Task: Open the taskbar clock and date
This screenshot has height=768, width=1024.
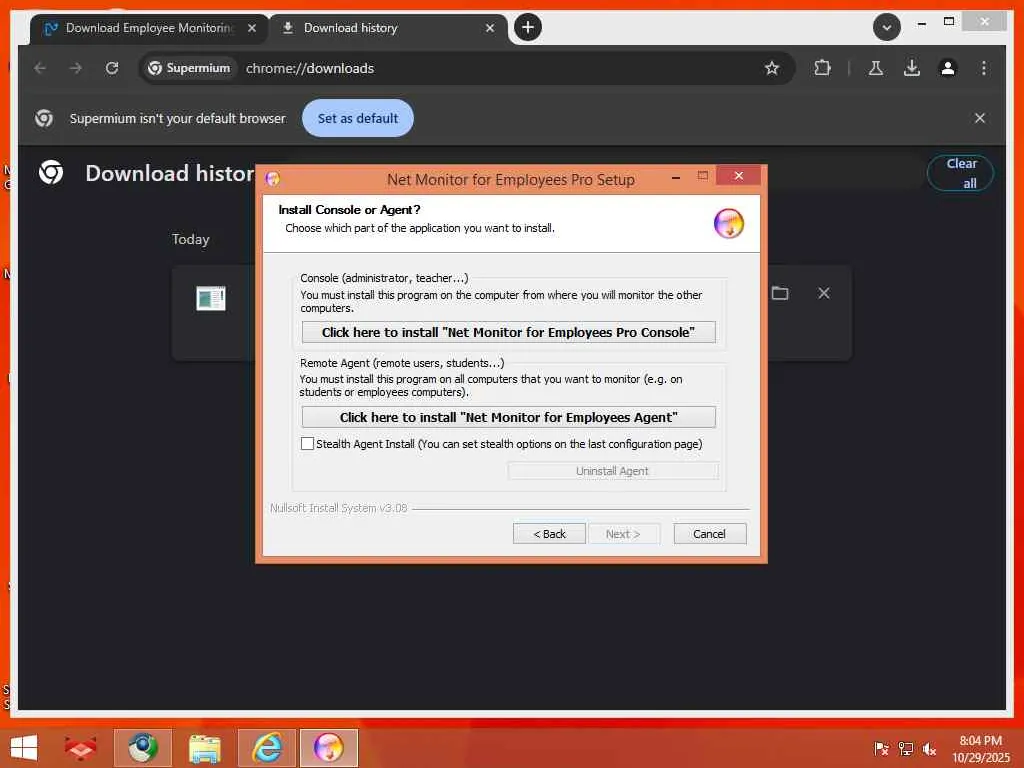Action: (x=980, y=748)
